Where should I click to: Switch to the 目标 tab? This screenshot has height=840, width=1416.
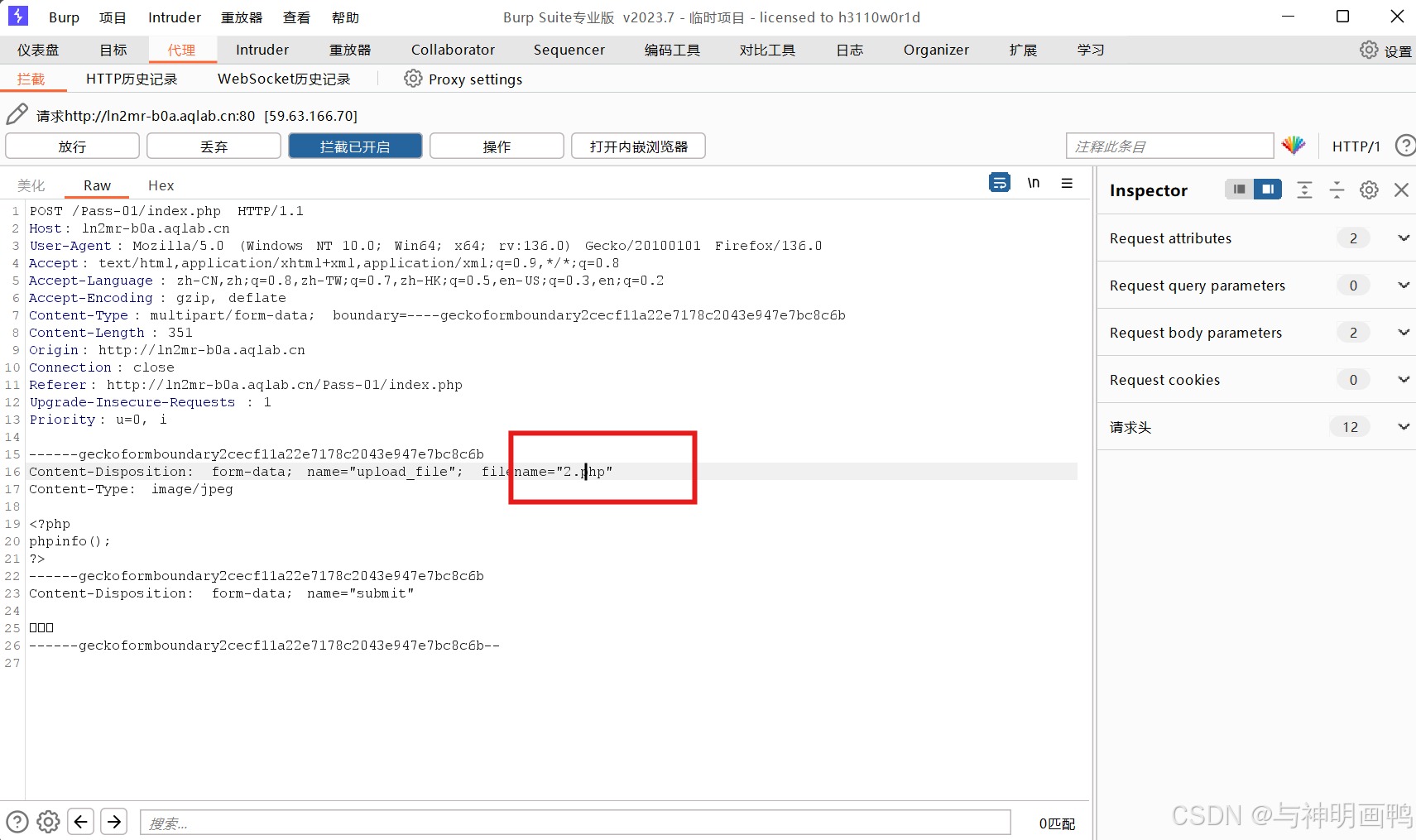(x=113, y=50)
